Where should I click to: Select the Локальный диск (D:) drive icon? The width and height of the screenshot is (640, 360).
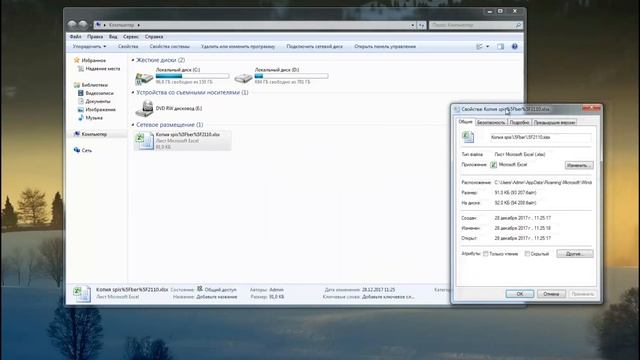click(x=243, y=77)
